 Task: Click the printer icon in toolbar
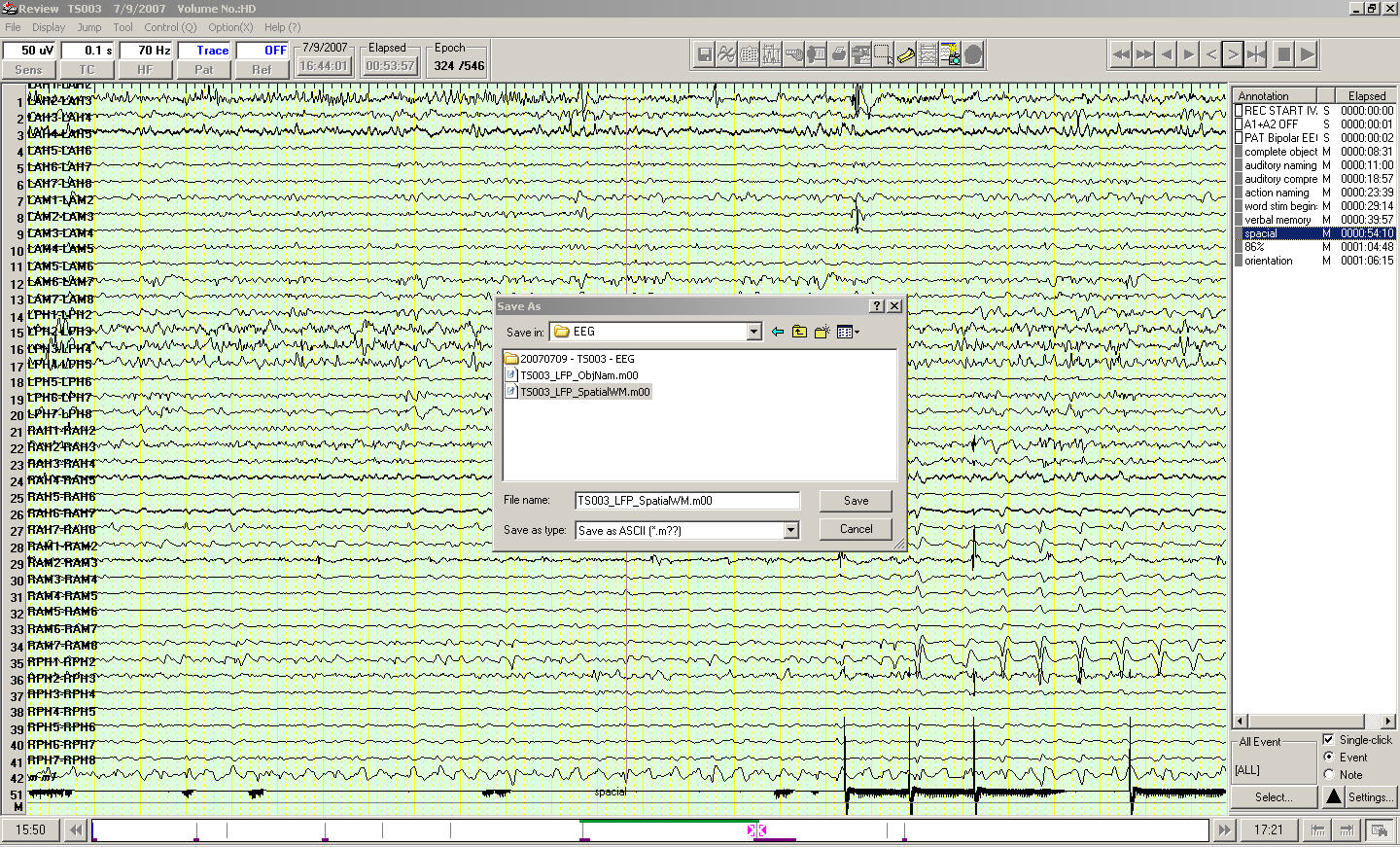click(839, 55)
